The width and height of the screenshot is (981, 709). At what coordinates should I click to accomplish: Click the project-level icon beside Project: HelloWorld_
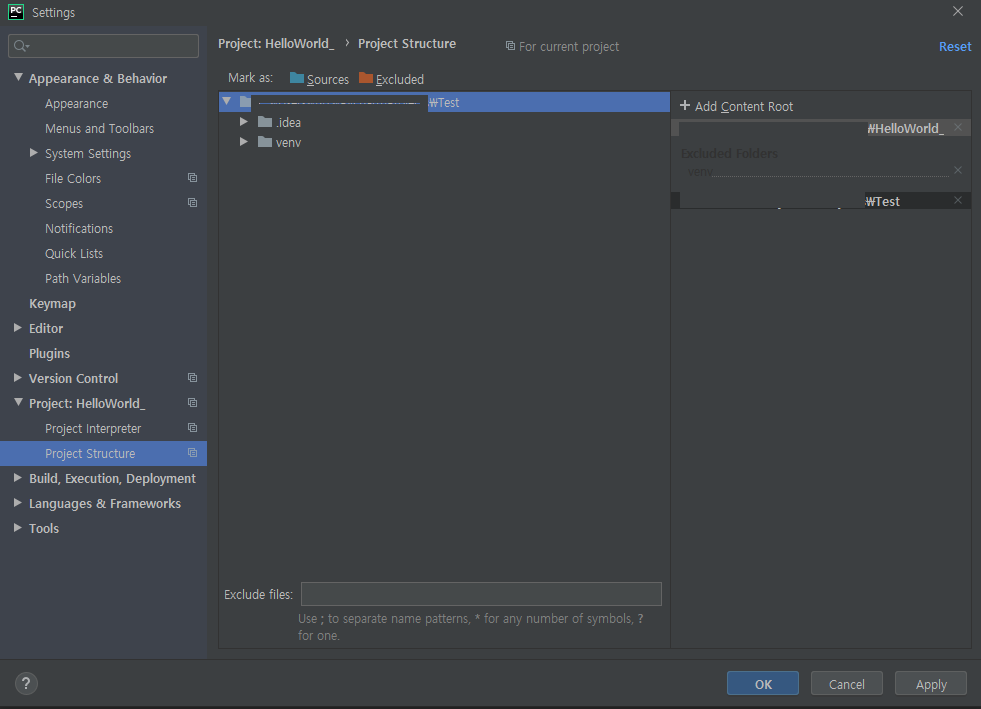coord(193,403)
